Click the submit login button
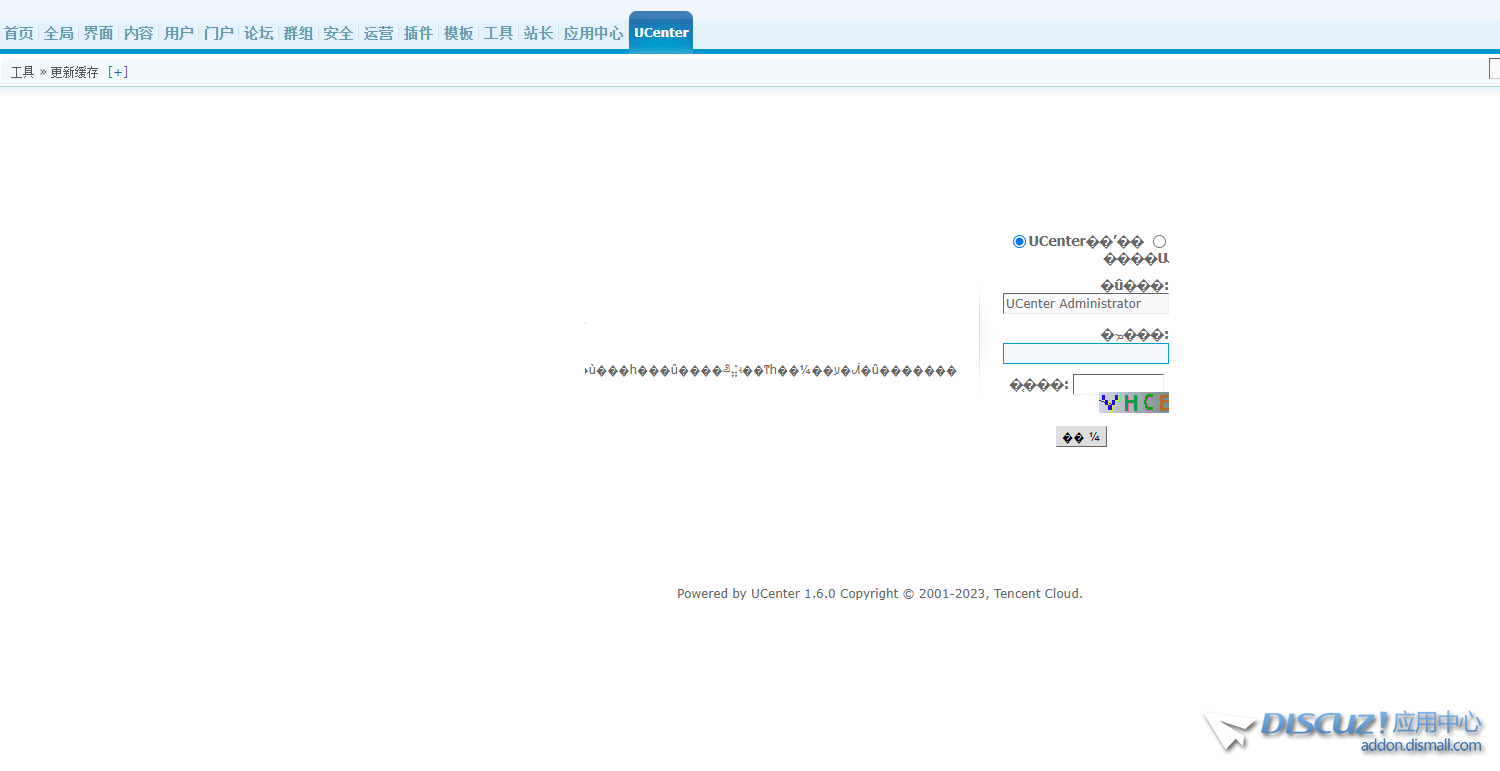The width and height of the screenshot is (1500, 771). 1081,436
